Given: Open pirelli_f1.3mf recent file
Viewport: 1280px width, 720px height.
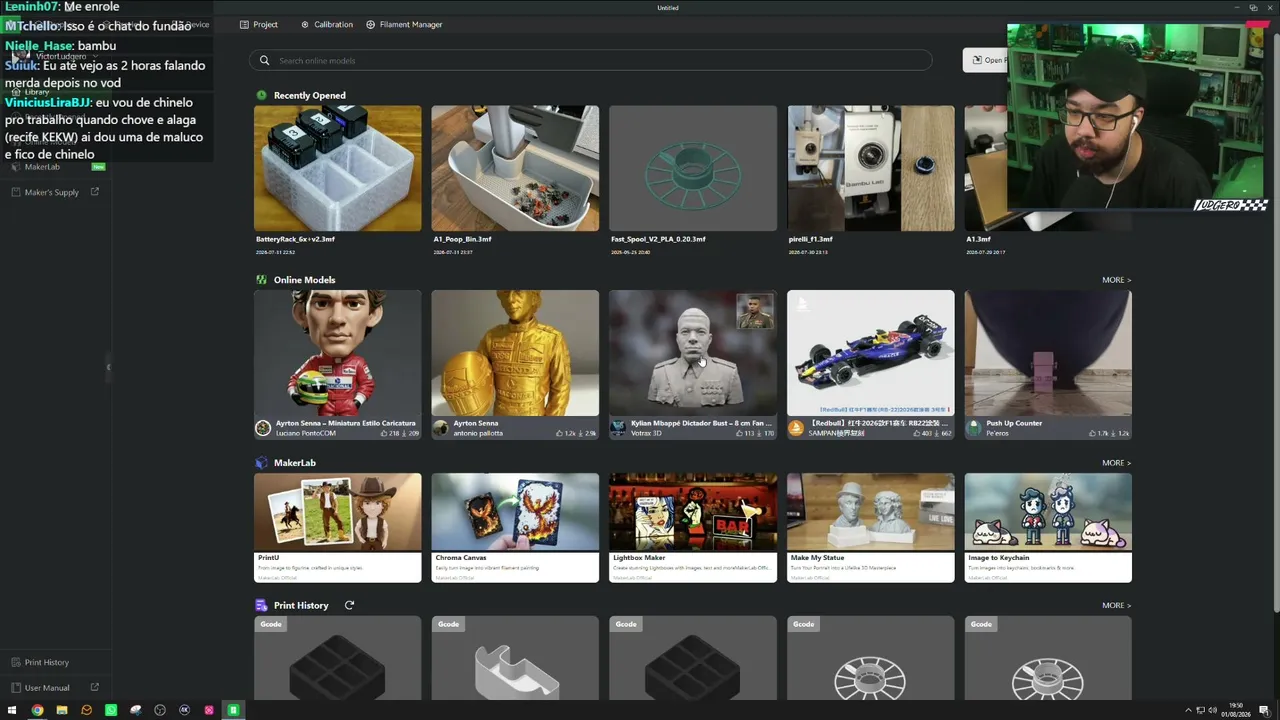Looking at the screenshot, I should (x=871, y=180).
